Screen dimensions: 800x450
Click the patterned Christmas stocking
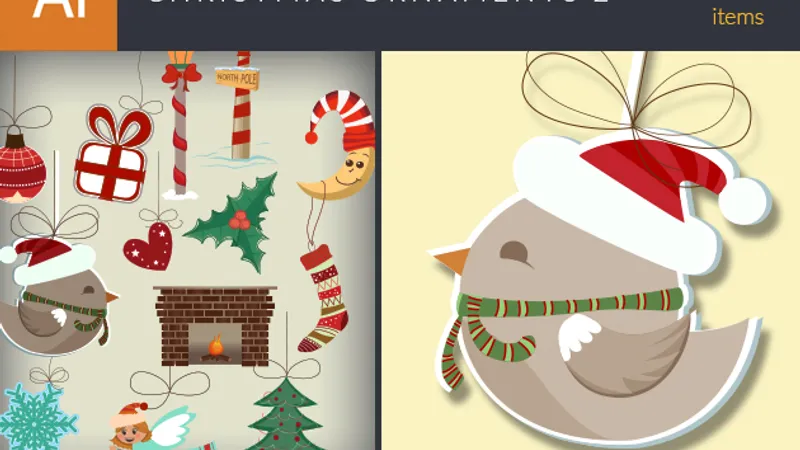tap(324, 298)
